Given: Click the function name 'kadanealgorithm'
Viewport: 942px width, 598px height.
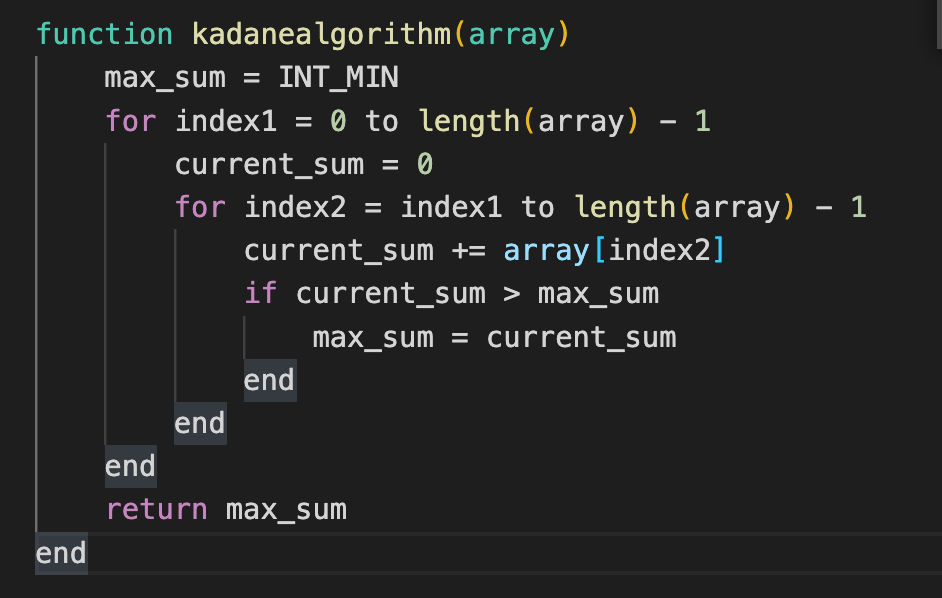Looking at the screenshot, I should 321,35.
